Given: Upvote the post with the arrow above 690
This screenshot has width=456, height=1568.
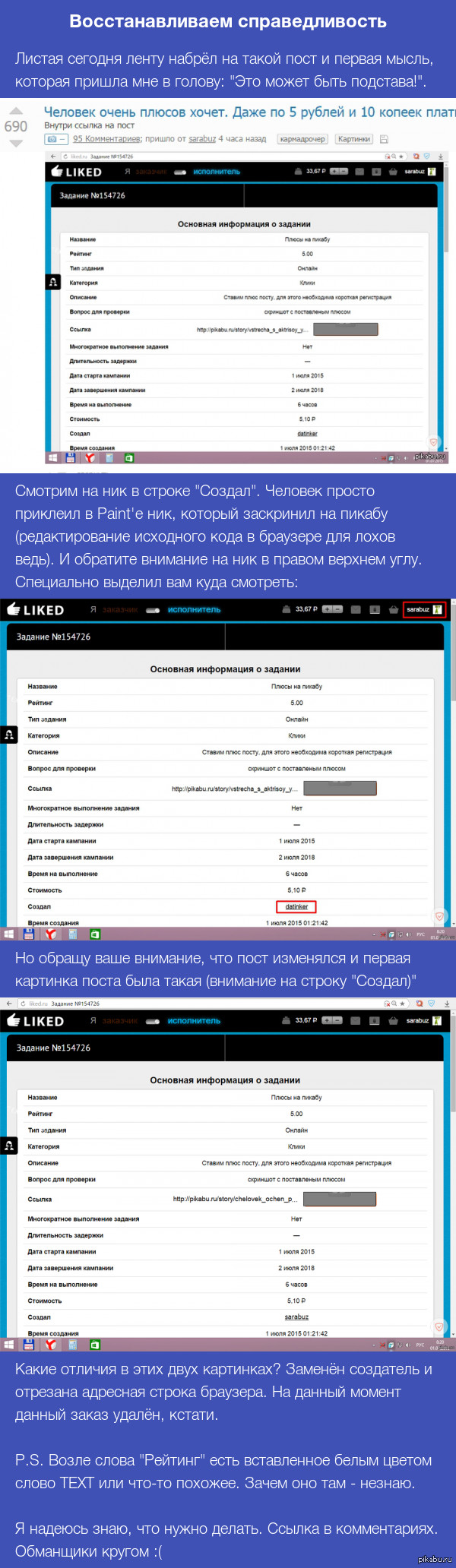Looking at the screenshot, I should (x=16, y=111).
